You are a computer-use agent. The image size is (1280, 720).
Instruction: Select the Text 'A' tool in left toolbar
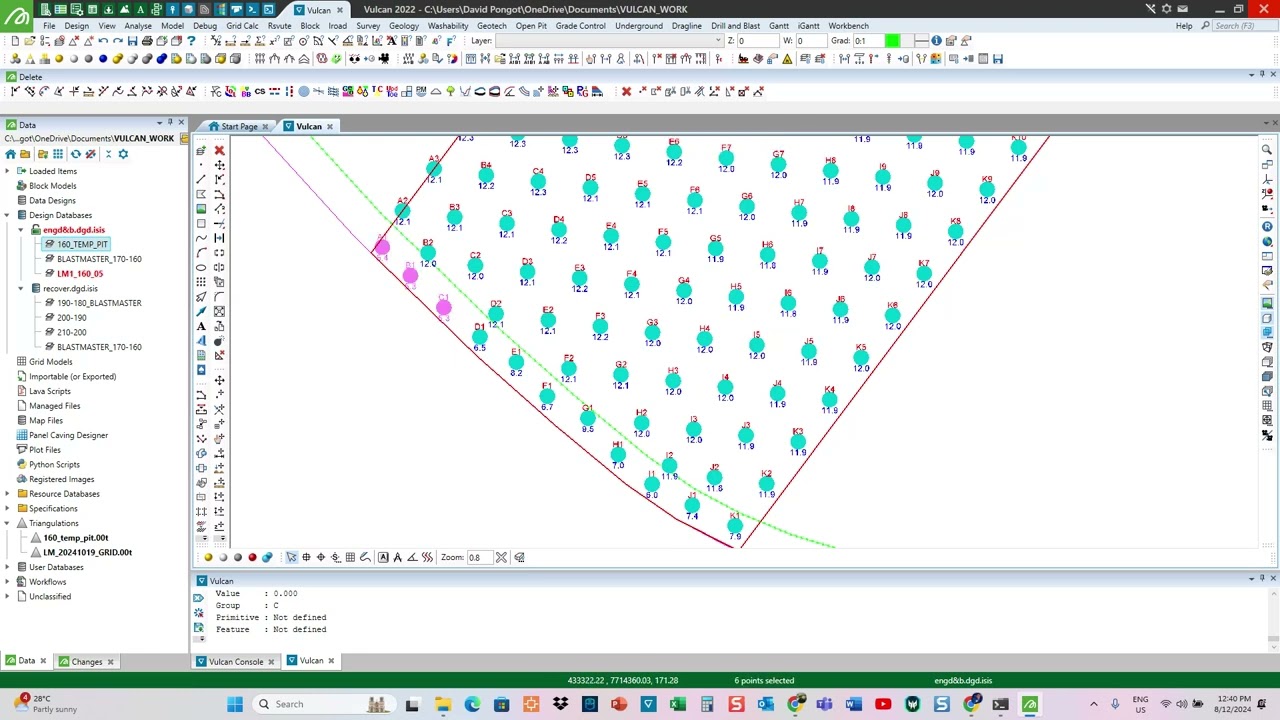[x=201, y=325]
